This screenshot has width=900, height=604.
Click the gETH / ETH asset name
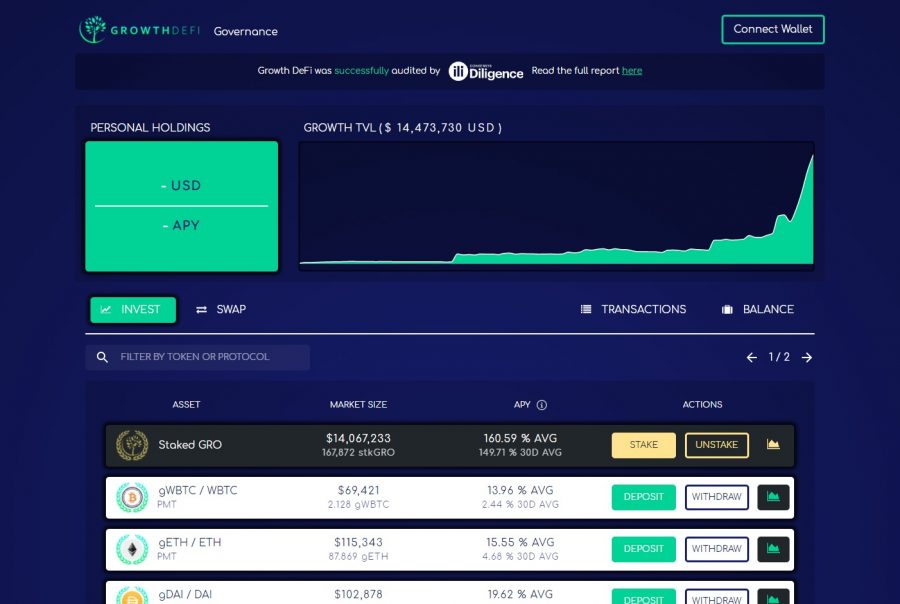[x=189, y=542]
